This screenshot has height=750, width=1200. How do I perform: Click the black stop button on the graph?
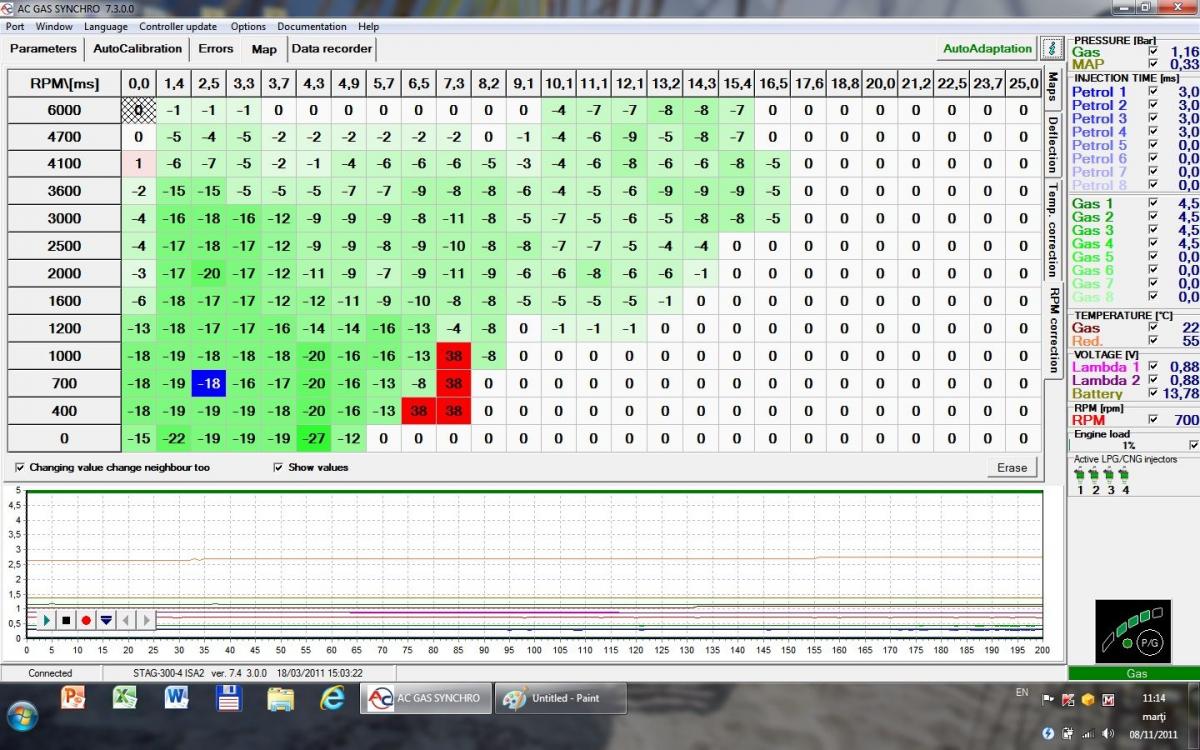pyautogui.click(x=66, y=620)
